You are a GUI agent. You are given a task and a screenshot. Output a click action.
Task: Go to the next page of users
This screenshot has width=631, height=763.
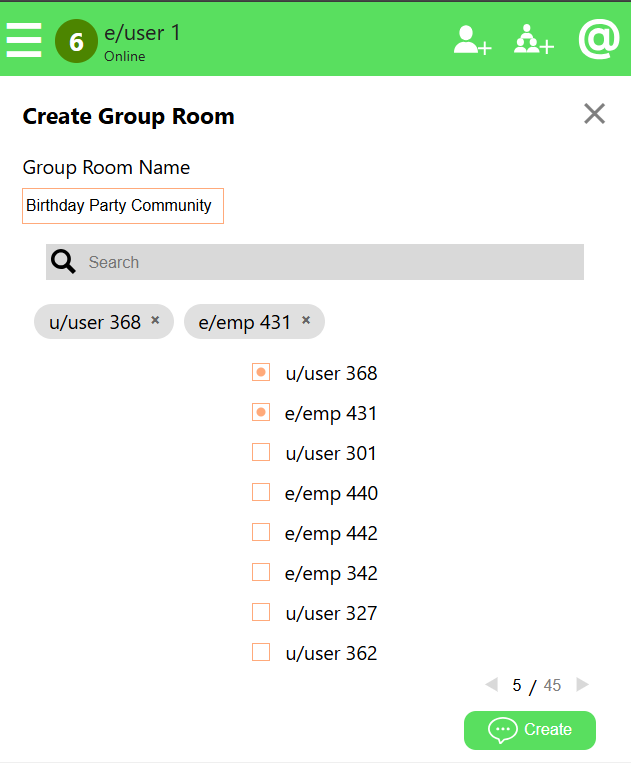(x=583, y=685)
